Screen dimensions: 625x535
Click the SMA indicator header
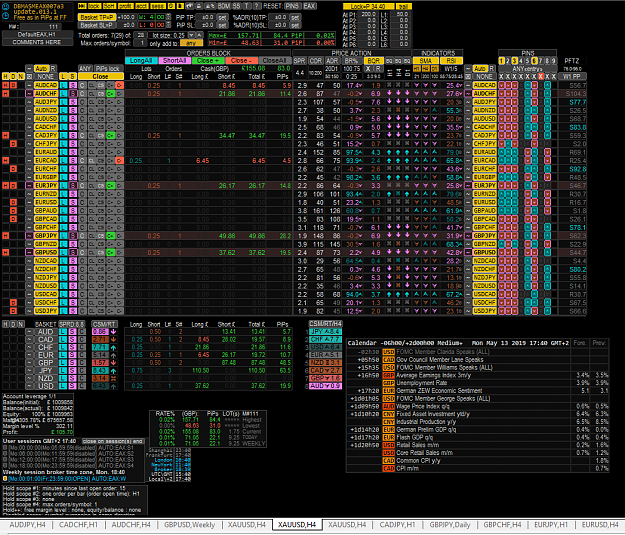tap(425, 61)
